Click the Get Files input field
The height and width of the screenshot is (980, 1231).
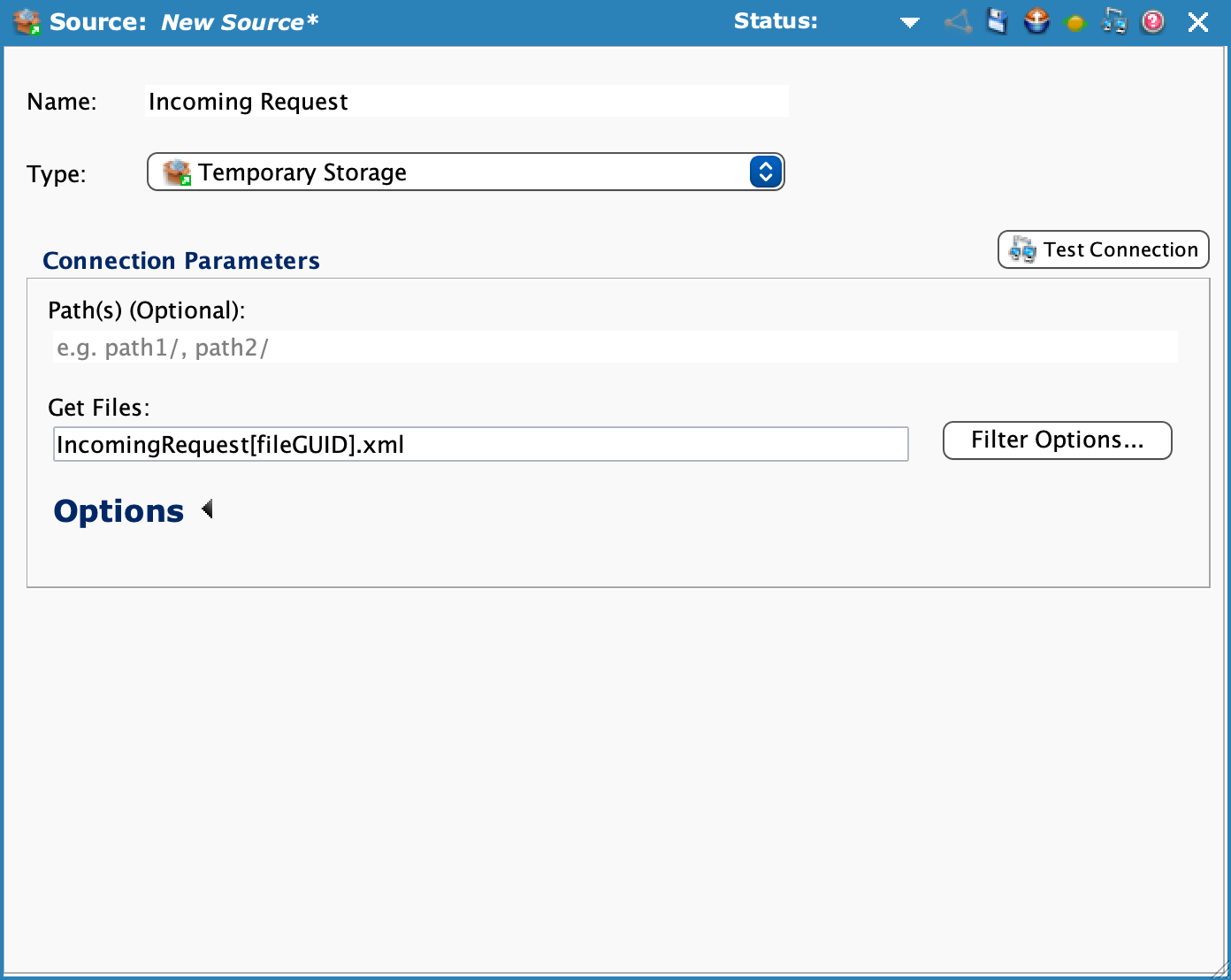pos(480,444)
